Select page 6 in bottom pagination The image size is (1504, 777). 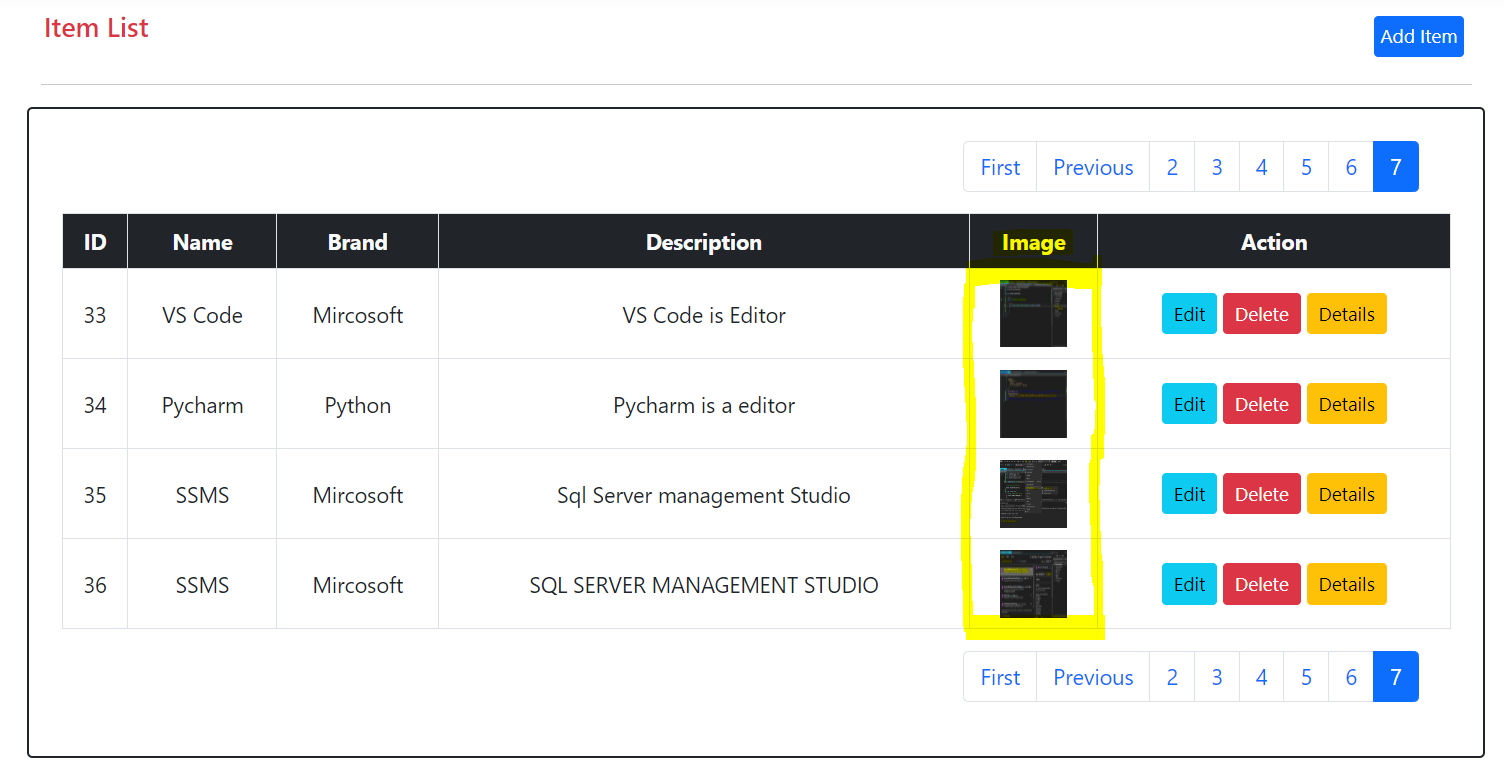tap(1351, 677)
